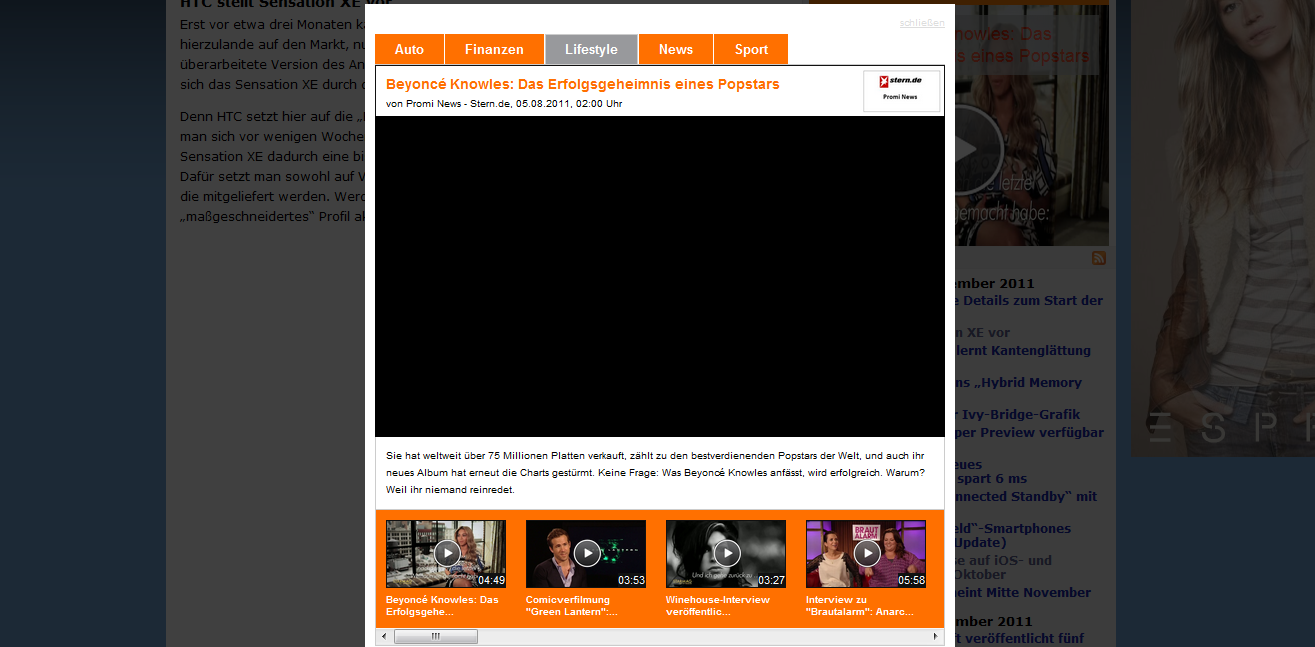Click the 04:49 duration on the Beyoncé thumbnail
The height and width of the screenshot is (647, 1315).
coord(491,580)
